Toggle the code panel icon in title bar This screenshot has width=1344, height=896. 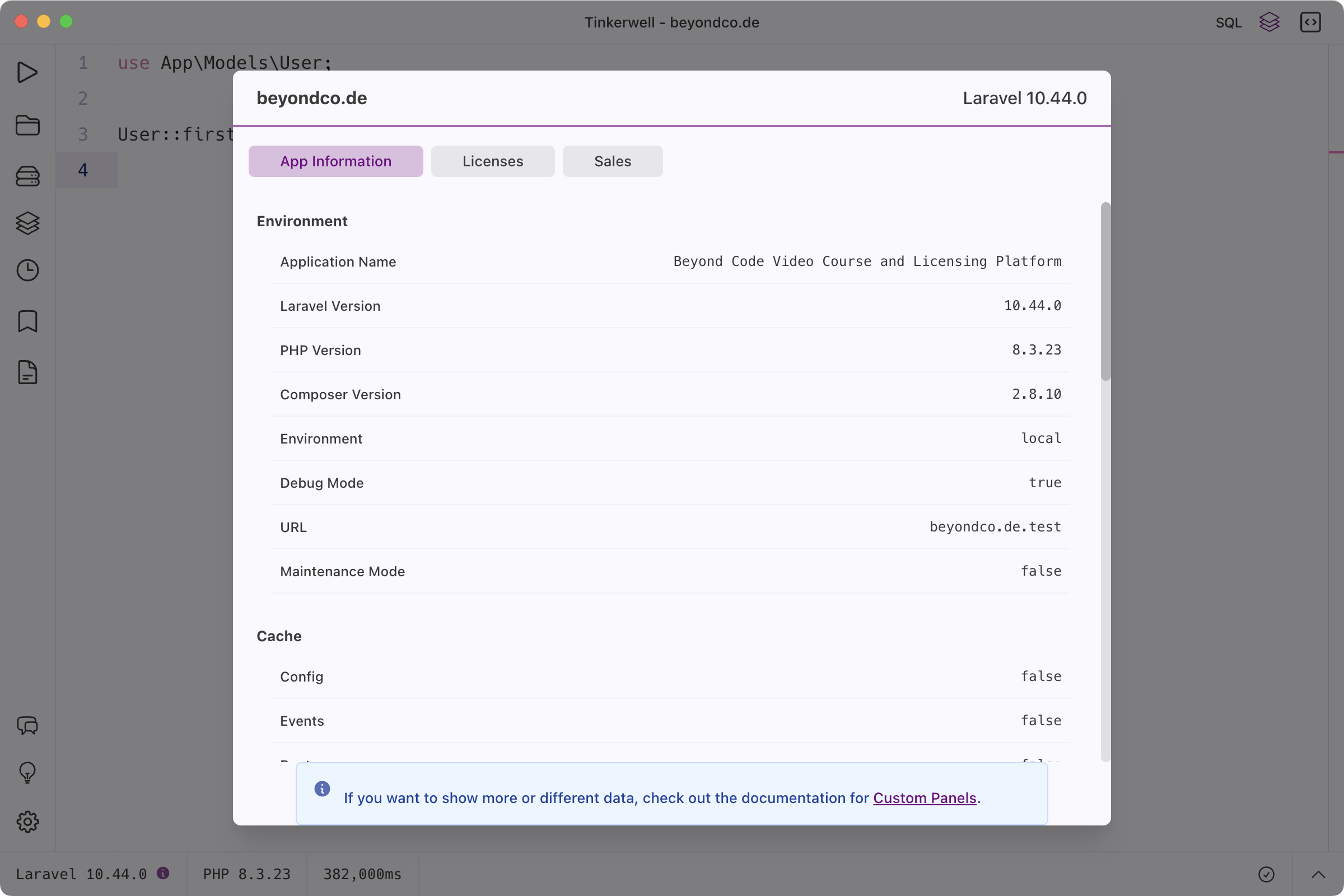[1310, 22]
